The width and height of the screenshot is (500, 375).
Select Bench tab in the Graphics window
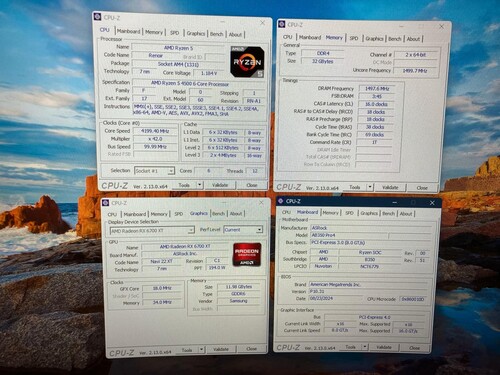coord(218,214)
